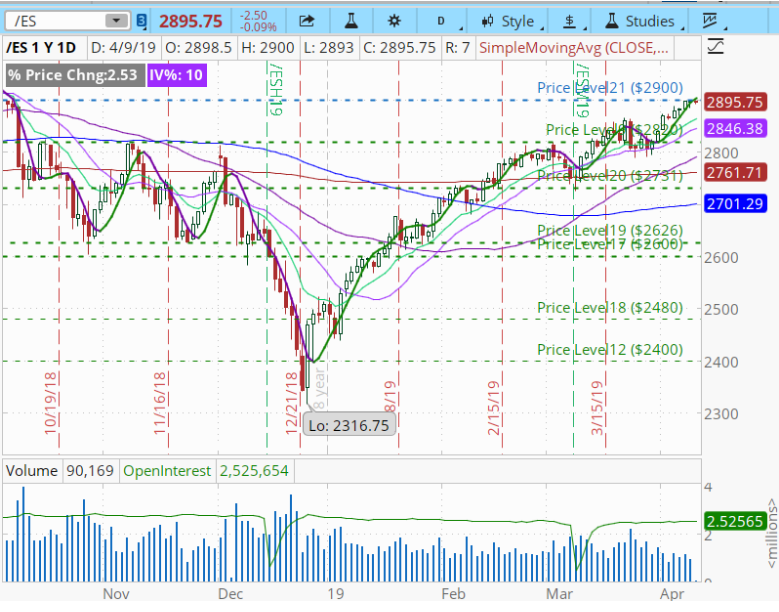Click the blue linked-window number 3 icon
779x612 pixels.
coord(142,21)
